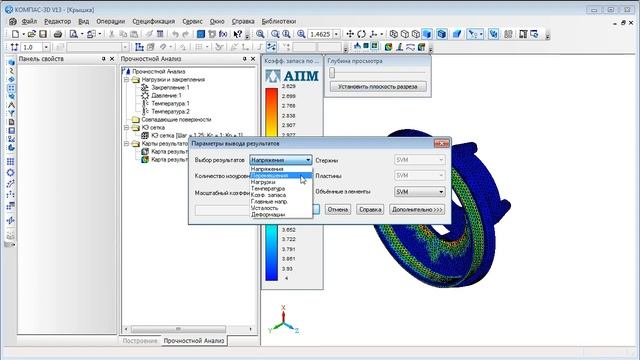Switch to the 'Построение' tab

[x=140, y=341]
